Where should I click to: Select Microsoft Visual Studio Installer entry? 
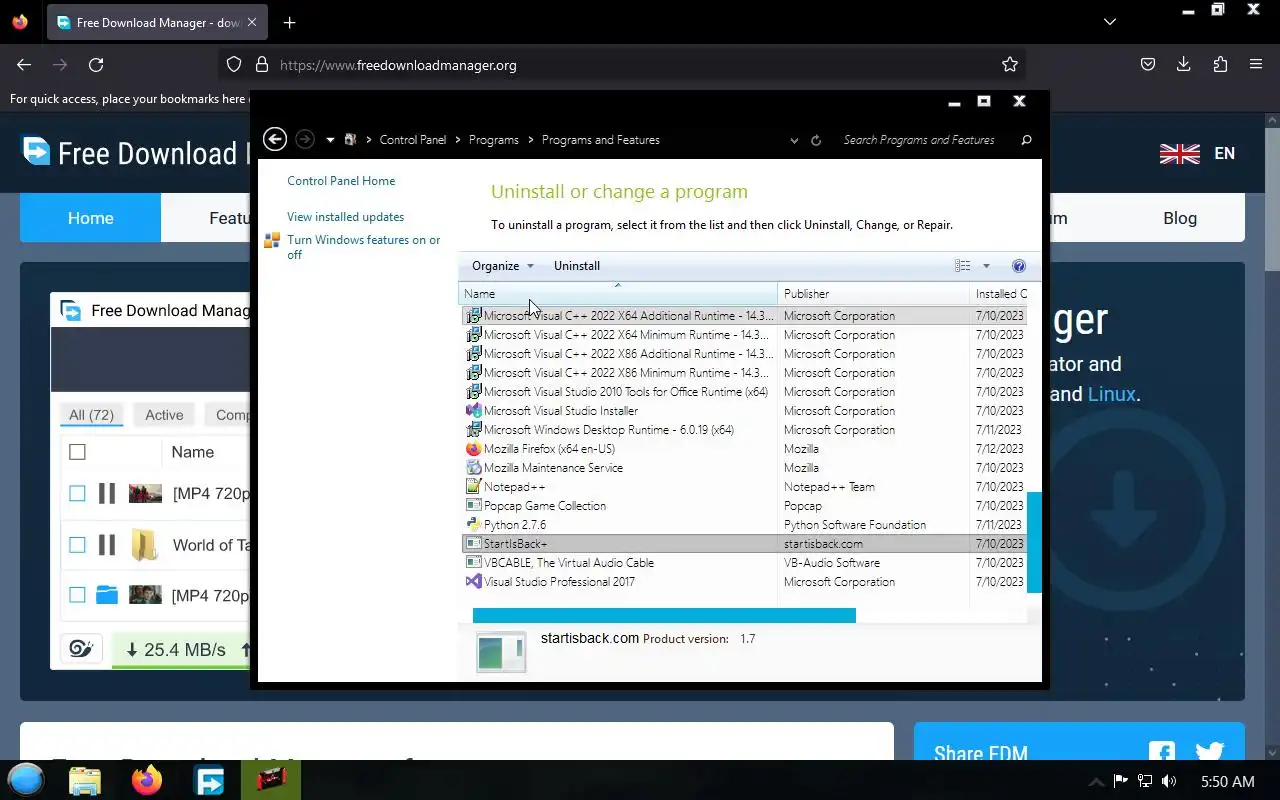pyautogui.click(x=744, y=411)
